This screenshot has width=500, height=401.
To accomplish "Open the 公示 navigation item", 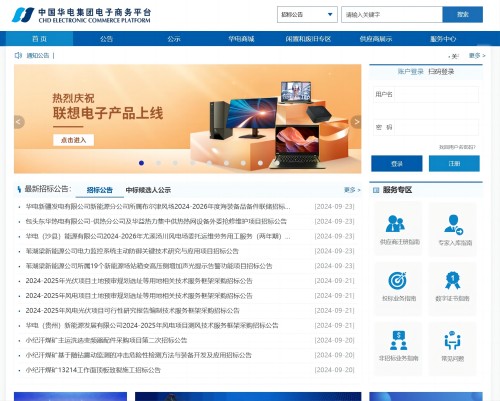I will (174, 39).
